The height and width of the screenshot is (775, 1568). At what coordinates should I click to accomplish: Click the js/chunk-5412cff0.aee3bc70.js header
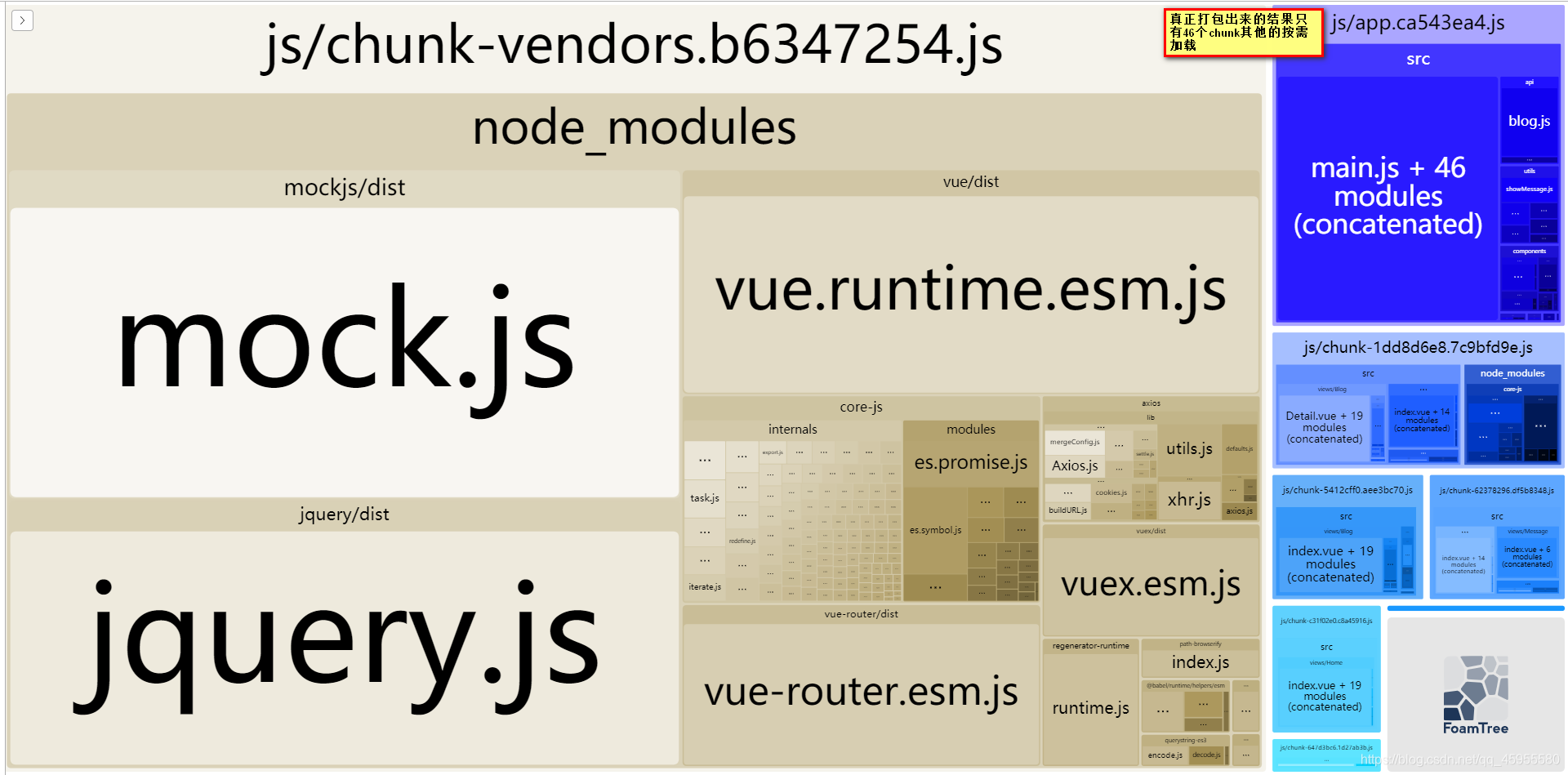(1347, 491)
